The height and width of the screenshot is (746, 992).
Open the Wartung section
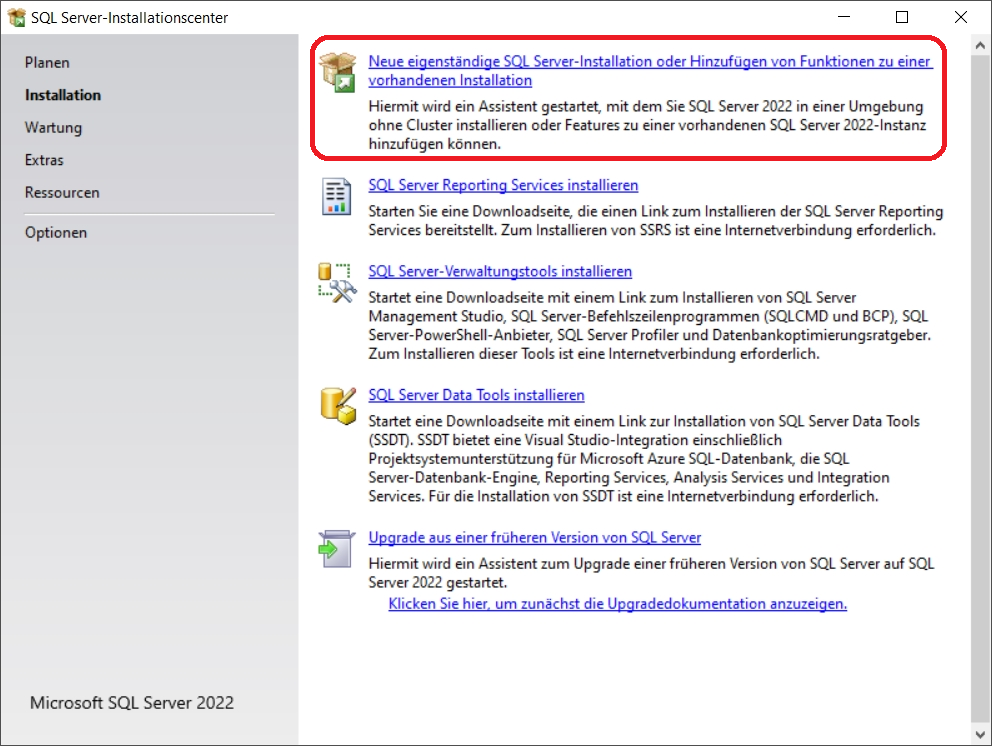coord(53,128)
